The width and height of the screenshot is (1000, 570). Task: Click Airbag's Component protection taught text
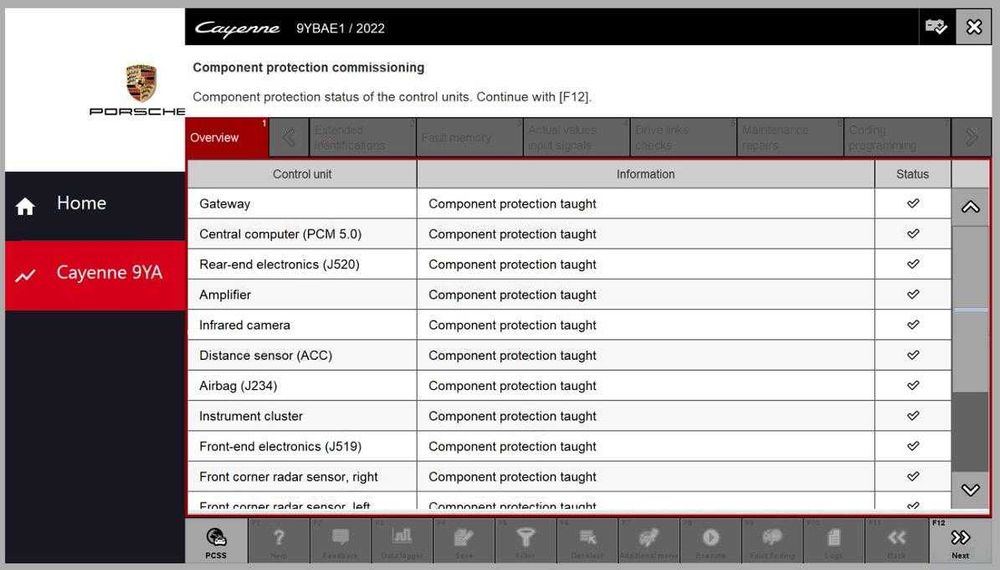tap(512, 385)
